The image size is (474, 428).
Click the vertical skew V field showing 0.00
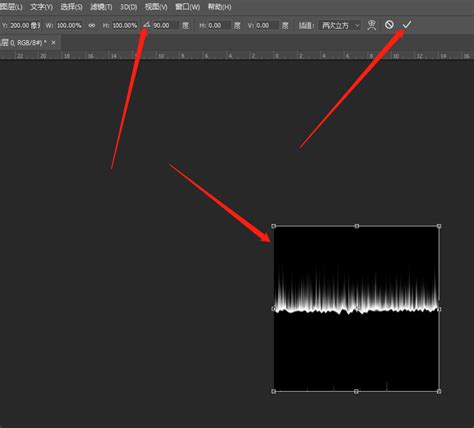267,25
